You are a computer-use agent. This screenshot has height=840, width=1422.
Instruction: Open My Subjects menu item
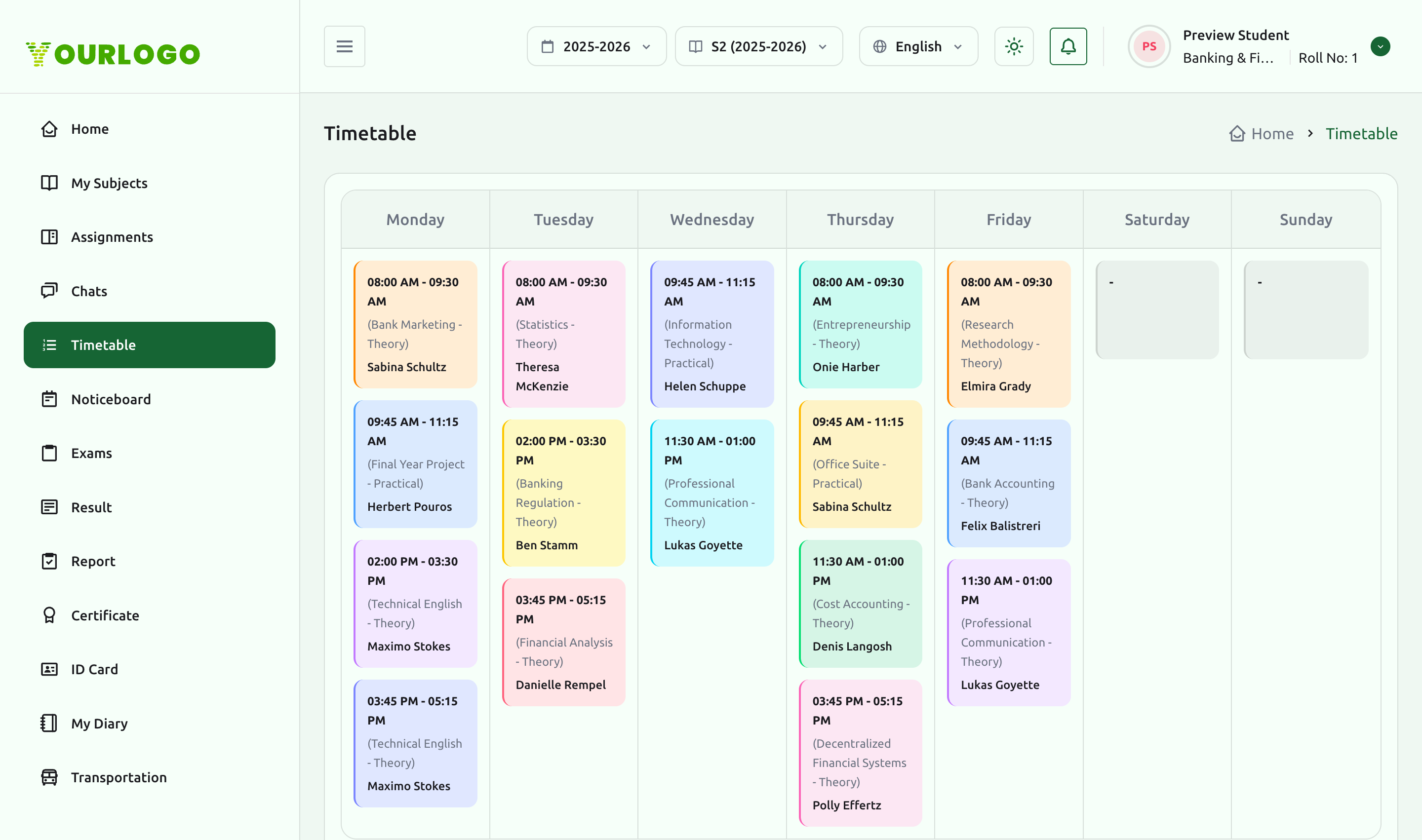150,183
